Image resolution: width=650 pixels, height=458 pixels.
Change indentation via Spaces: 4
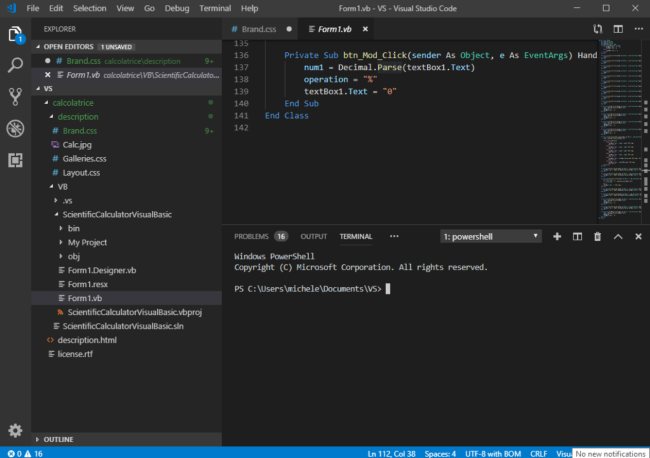440,453
